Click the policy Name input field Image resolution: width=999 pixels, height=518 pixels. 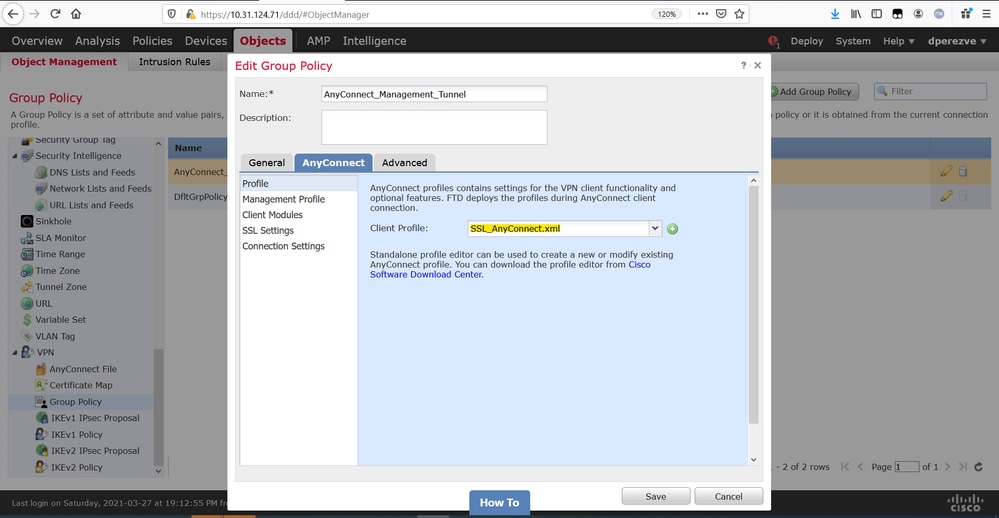tap(434, 94)
